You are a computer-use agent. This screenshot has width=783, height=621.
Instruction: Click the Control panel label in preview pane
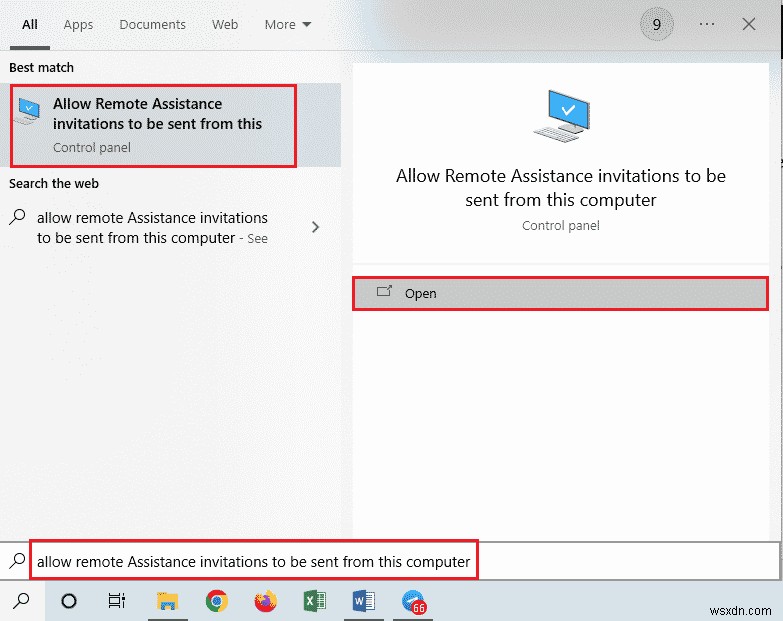tap(560, 226)
